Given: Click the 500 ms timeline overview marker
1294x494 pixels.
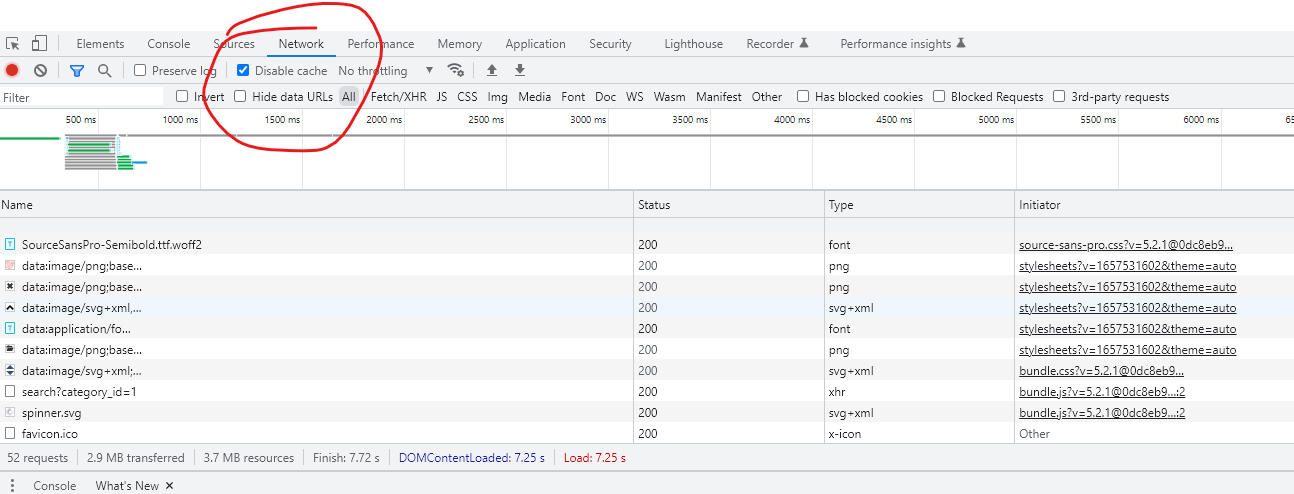Looking at the screenshot, I should [x=81, y=120].
